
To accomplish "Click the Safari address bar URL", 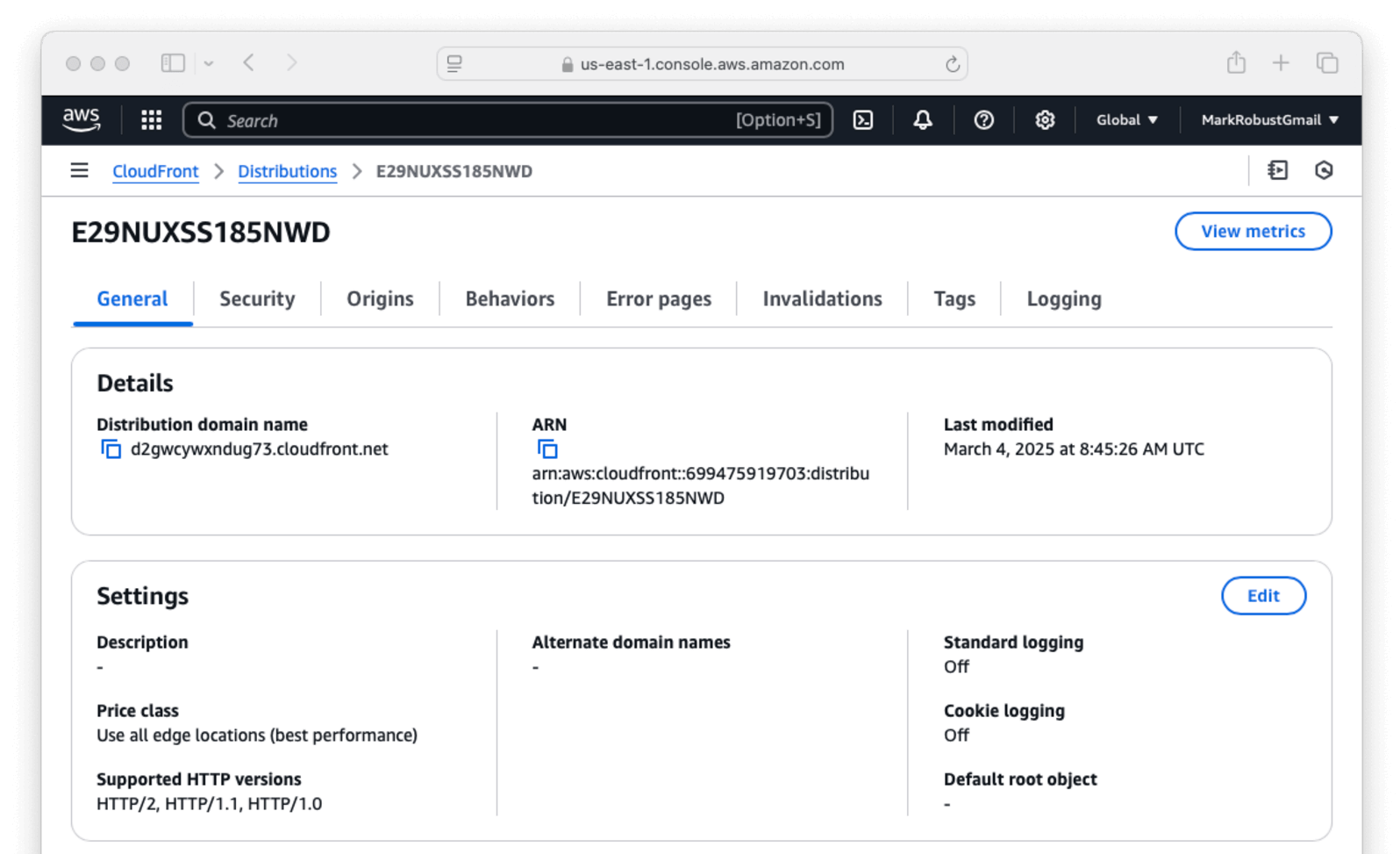I will click(x=712, y=64).
